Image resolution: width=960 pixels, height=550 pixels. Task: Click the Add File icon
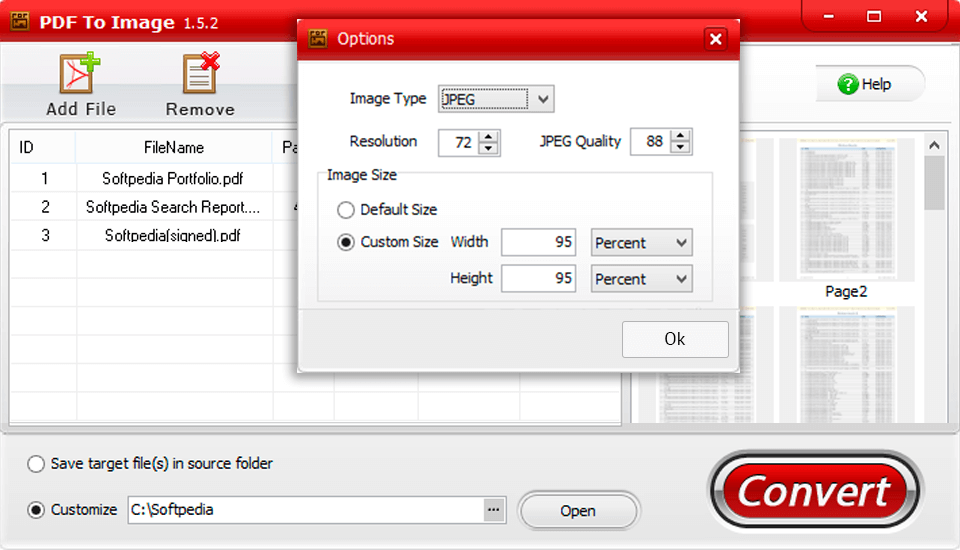(x=80, y=76)
